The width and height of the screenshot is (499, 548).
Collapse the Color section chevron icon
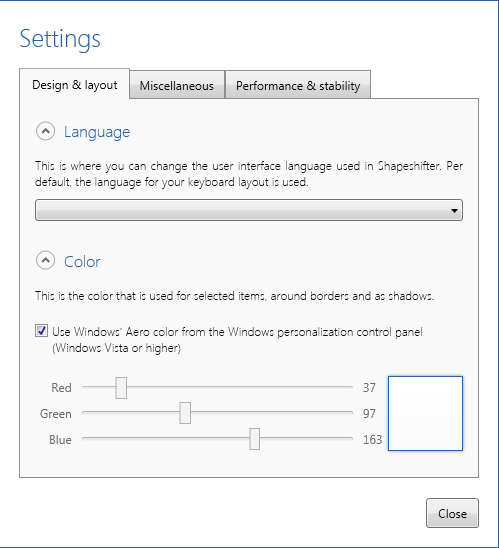(45, 260)
